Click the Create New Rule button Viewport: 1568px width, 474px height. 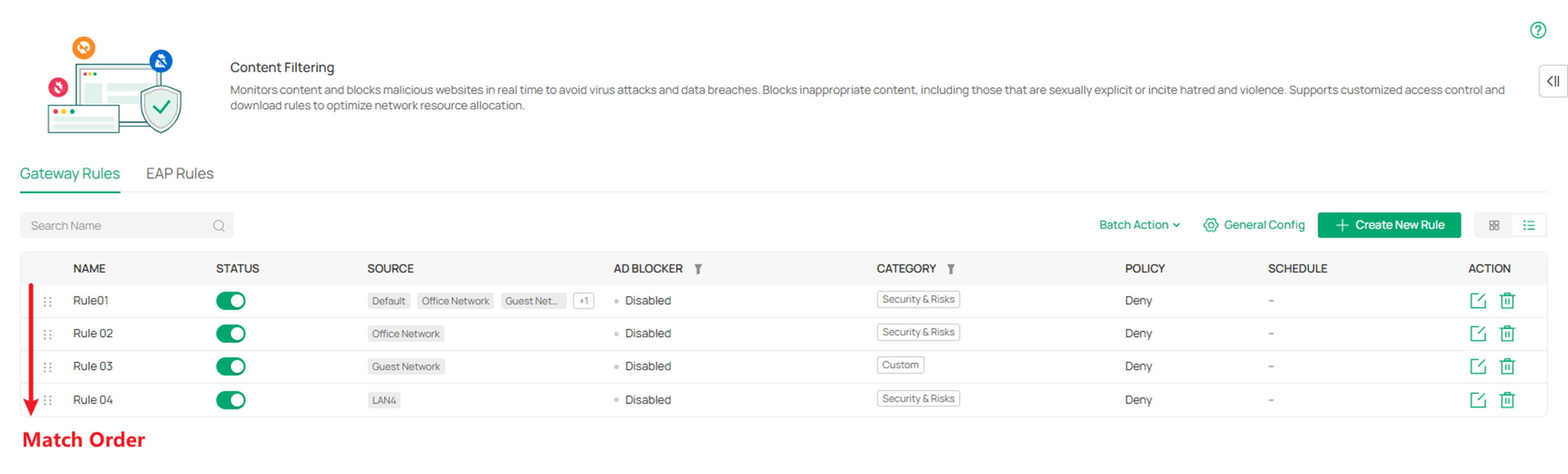point(1389,225)
